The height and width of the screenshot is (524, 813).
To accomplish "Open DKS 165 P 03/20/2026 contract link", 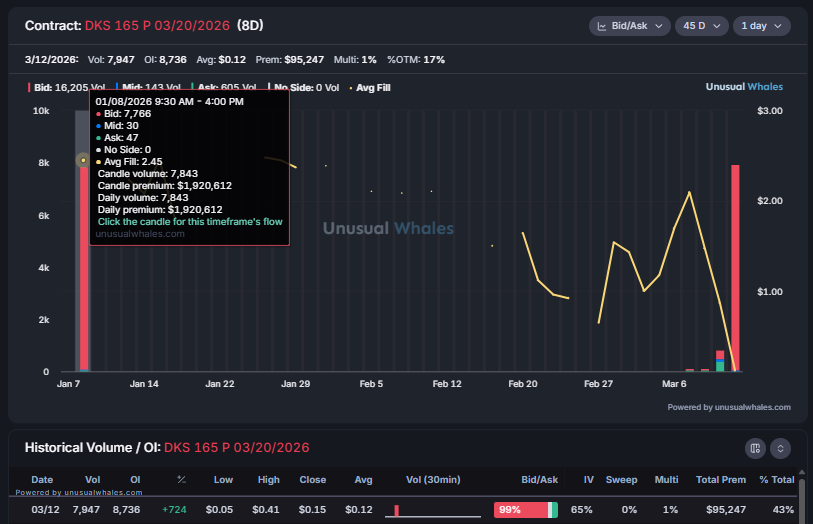I will [x=157, y=25].
